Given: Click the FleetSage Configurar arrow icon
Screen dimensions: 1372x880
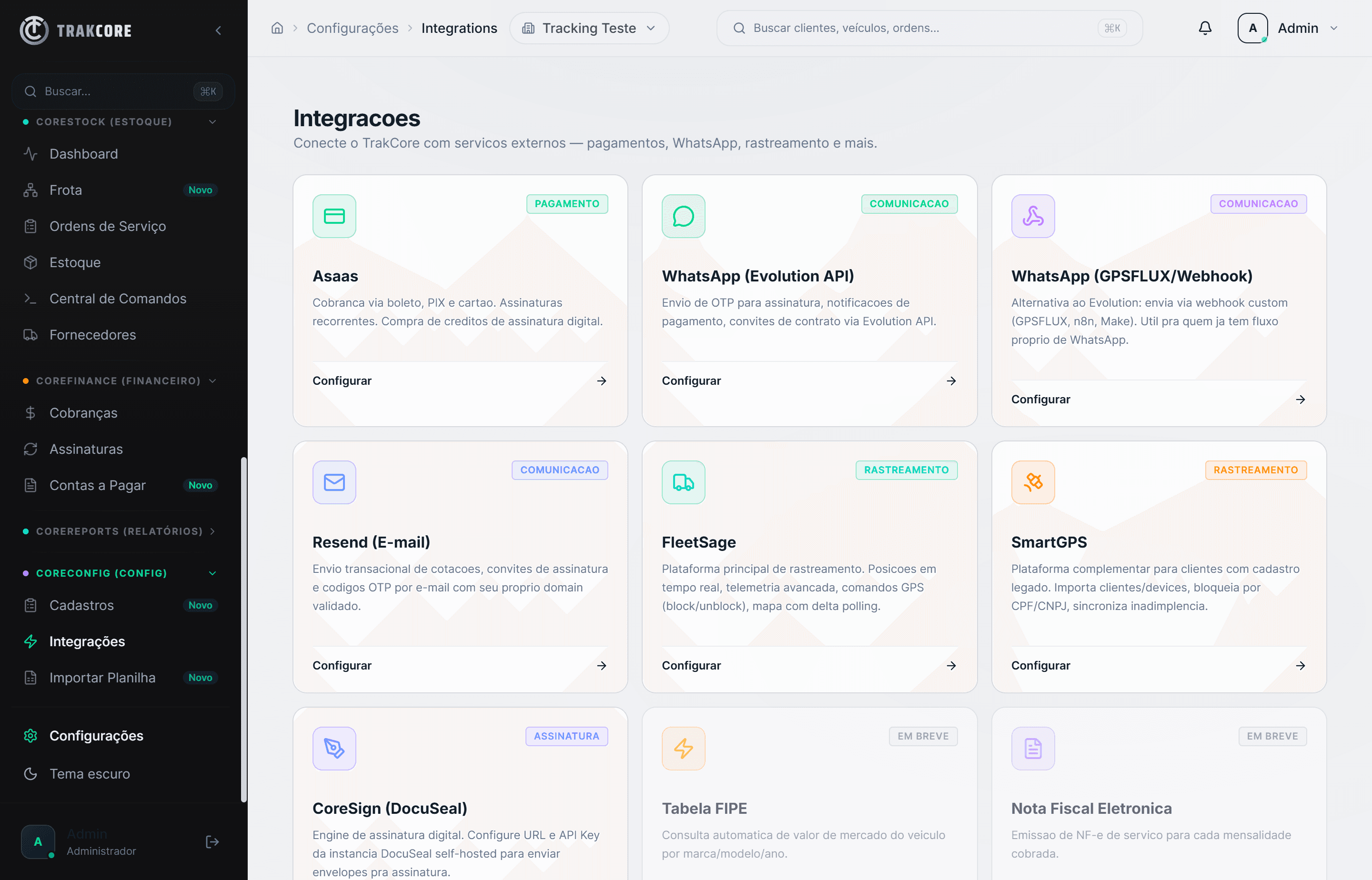Looking at the screenshot, I should pyautogui.click(x=951, y=666).
